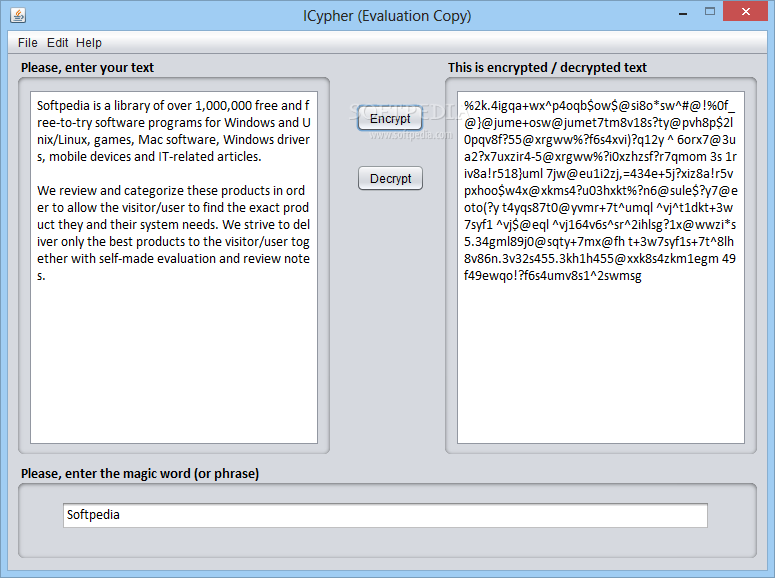775x578 pixels.
Task: Click the Decrypt button
Action: pyautogui.click(x=390, y=178)
